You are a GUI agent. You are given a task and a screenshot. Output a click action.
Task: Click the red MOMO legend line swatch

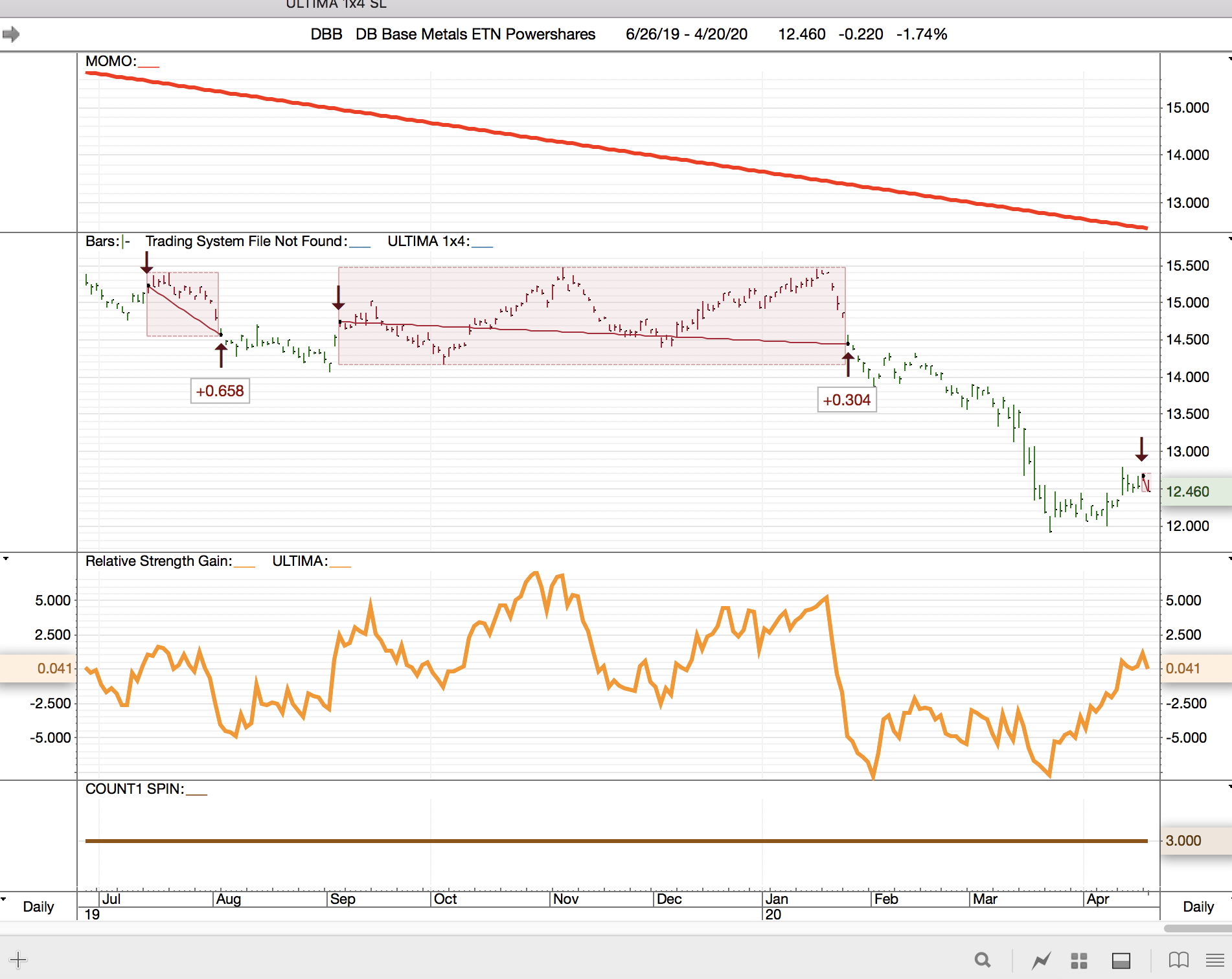[x=148, y=66]
